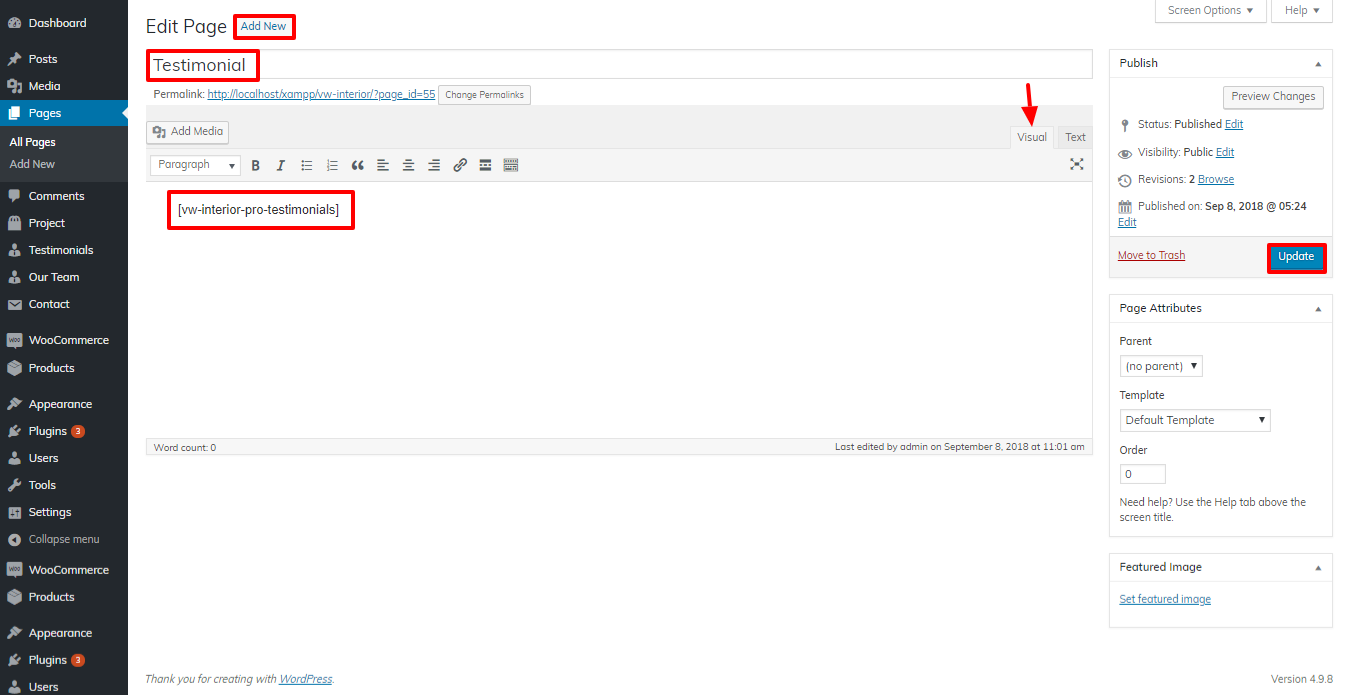The height and width of the screenshot is (695, 1346).
Task: Open the Paragraph format dropdown
Action: (x=195, y=165)
